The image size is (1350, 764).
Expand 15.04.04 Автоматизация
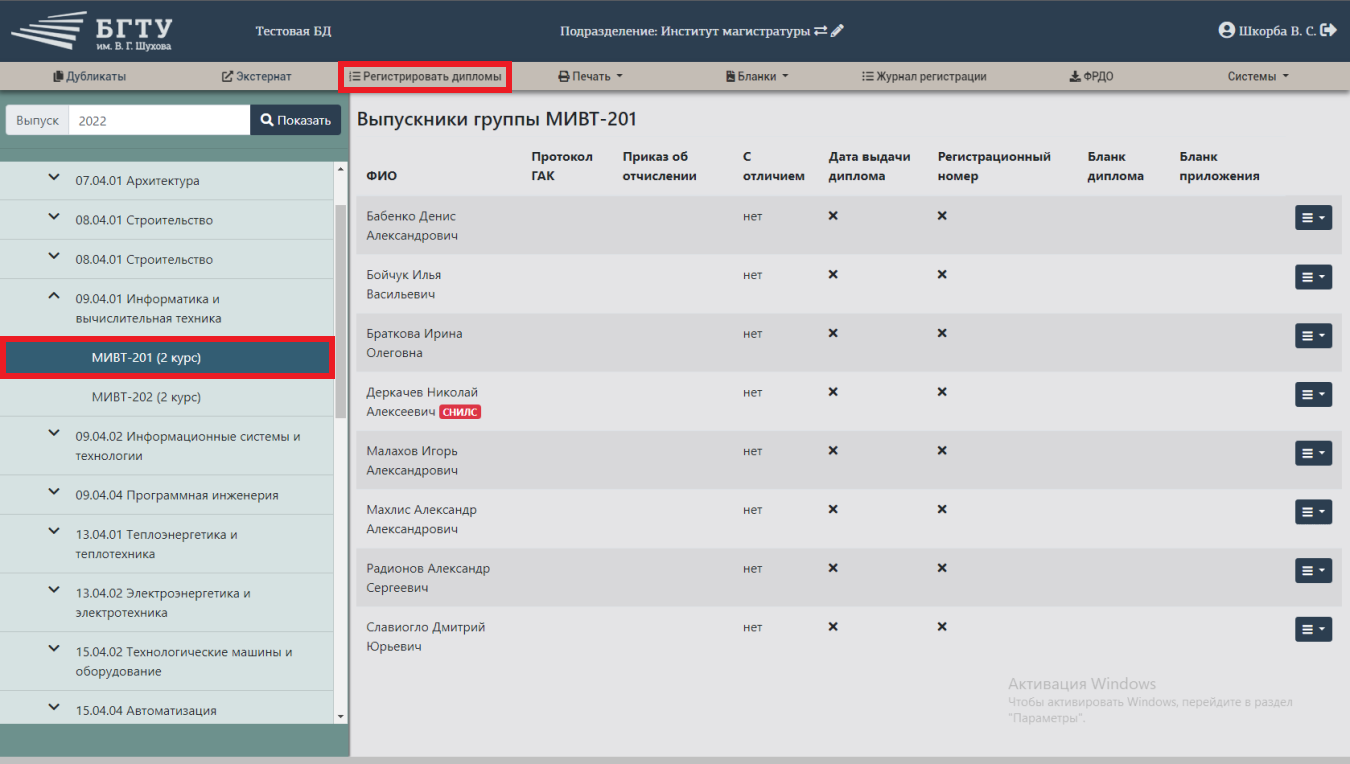pos(53,709)
